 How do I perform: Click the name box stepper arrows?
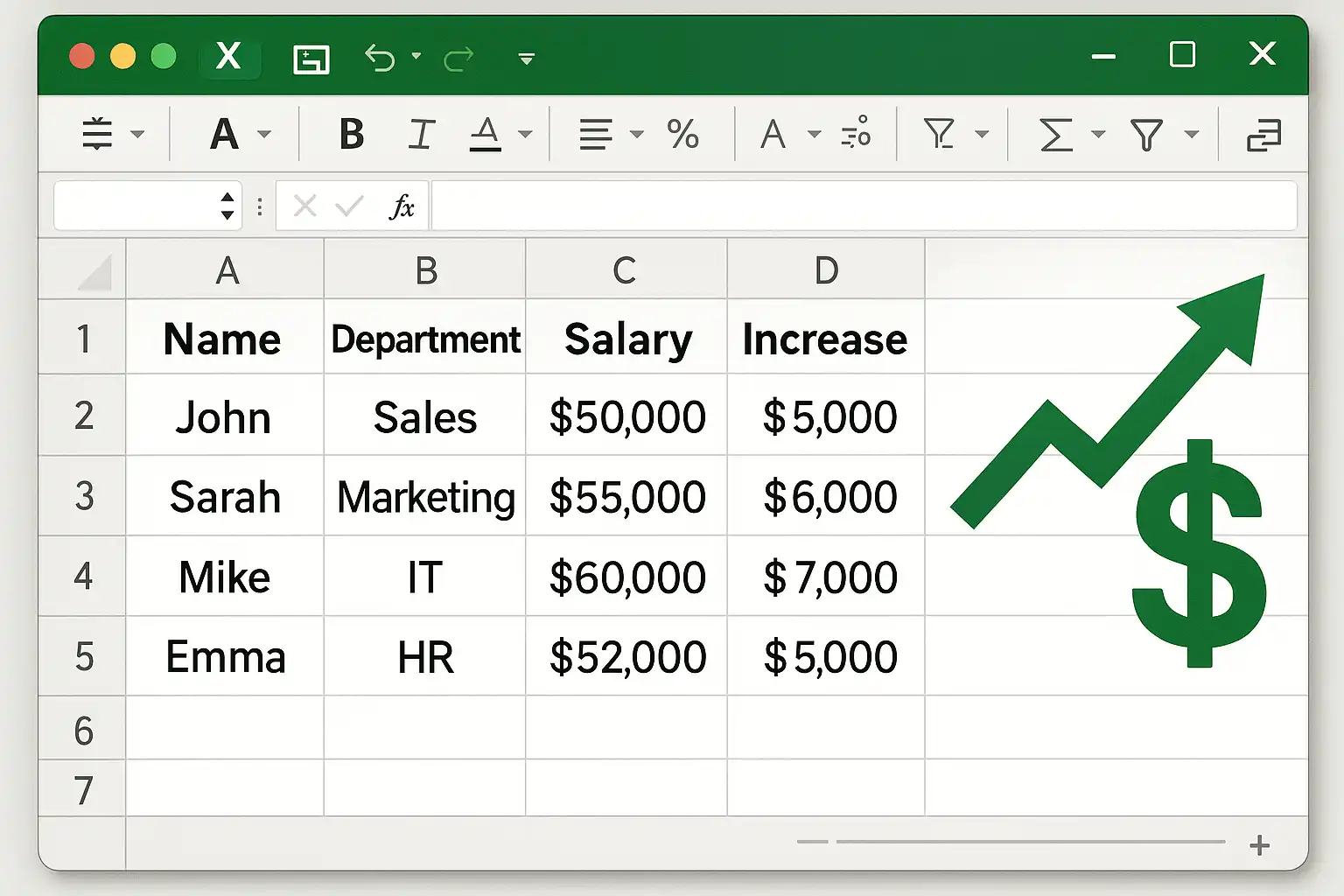[227, 206]
